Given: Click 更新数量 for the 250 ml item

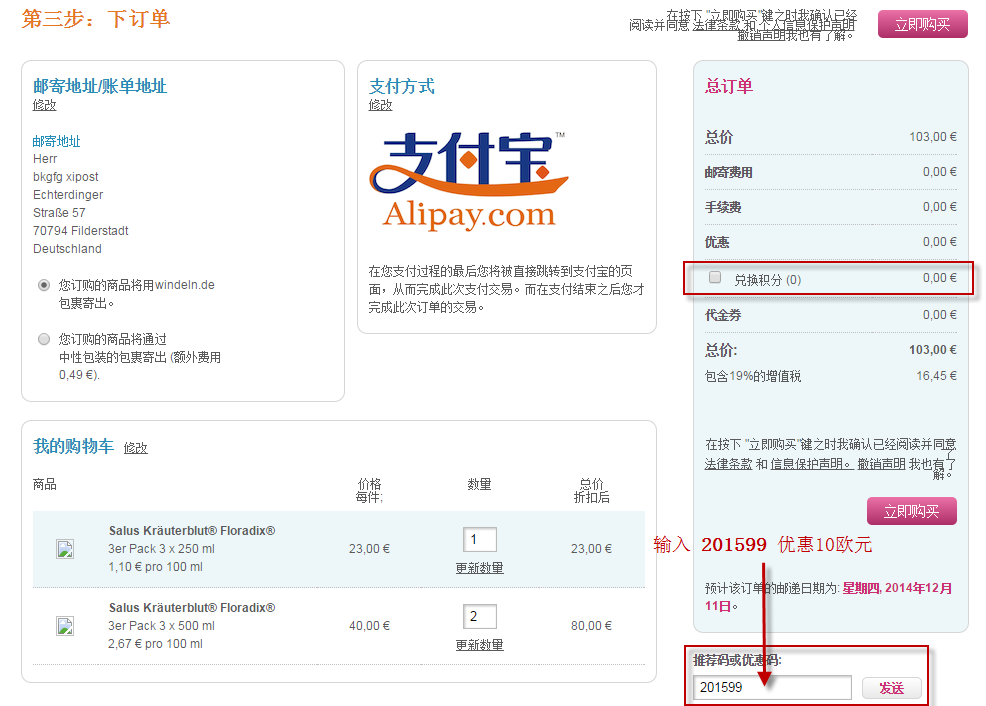Looking at the screenshot, I should pos(480,568).
